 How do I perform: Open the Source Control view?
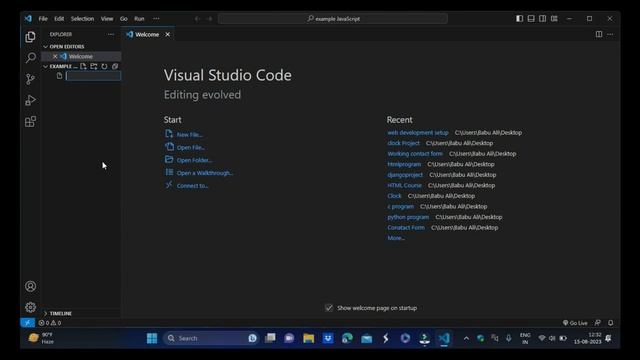(30, 79)
